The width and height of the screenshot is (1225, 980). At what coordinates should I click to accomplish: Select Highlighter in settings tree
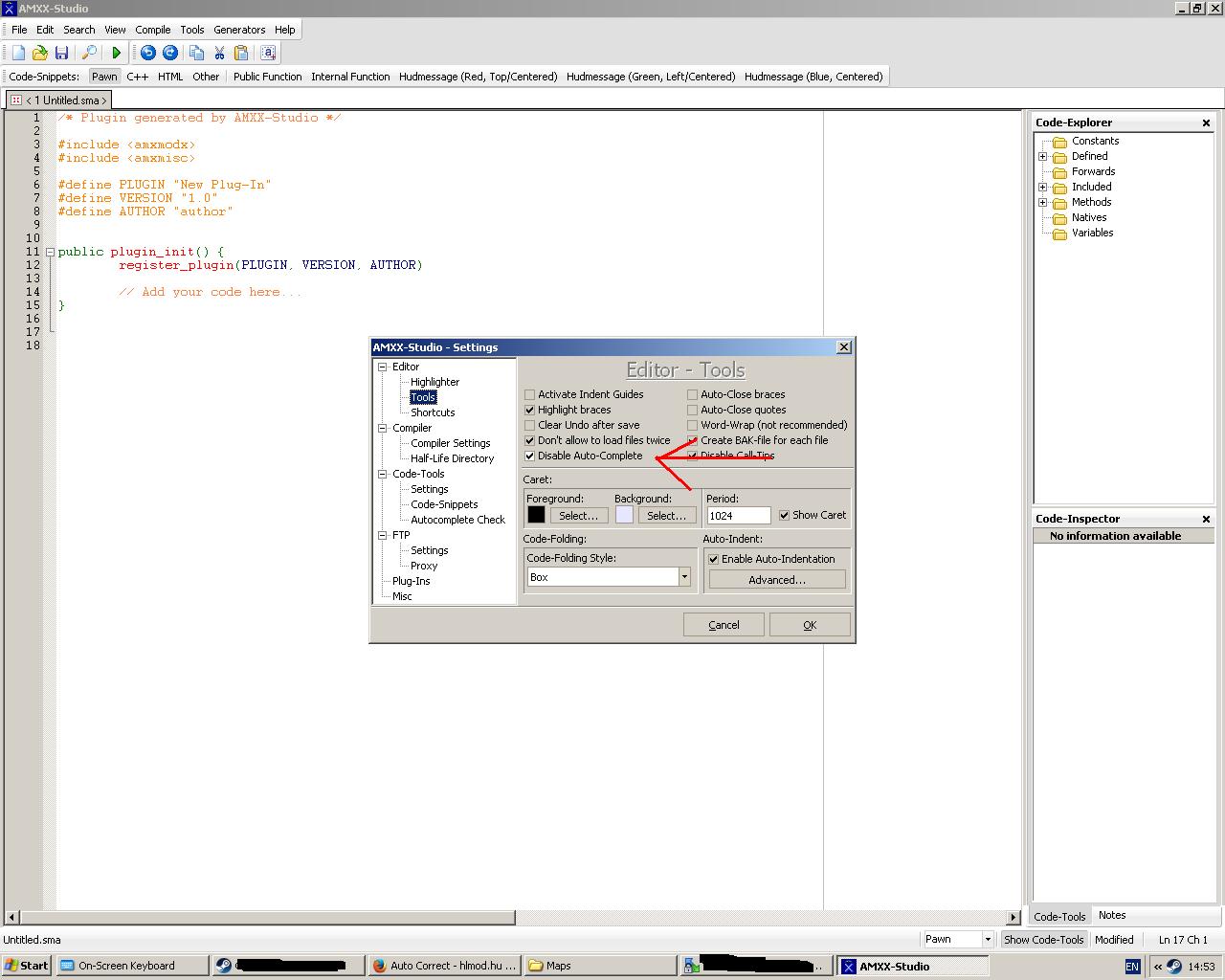tap(435, 382)
